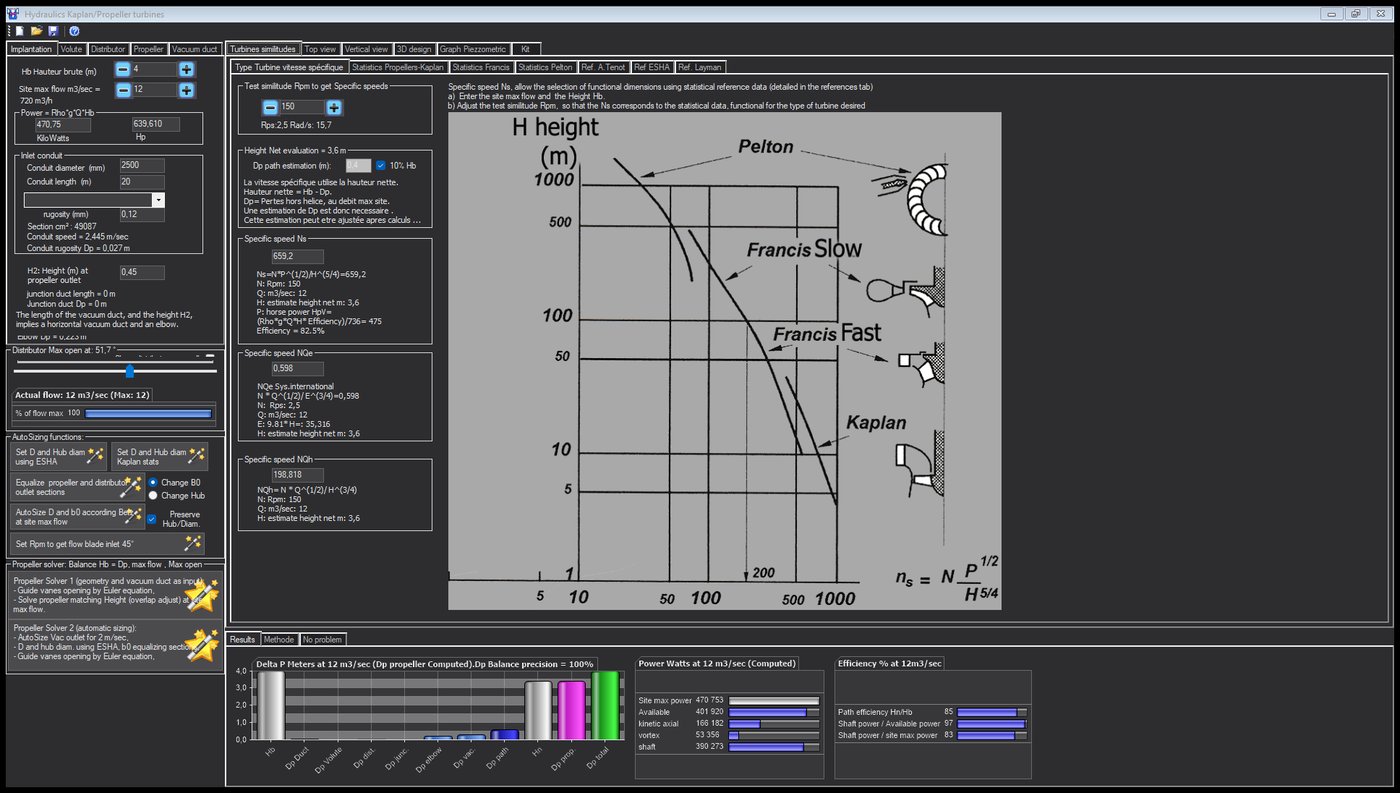Set Rpm to get flow blade inlet 45°
1400x793 pixels.
[x=108, y=543]
